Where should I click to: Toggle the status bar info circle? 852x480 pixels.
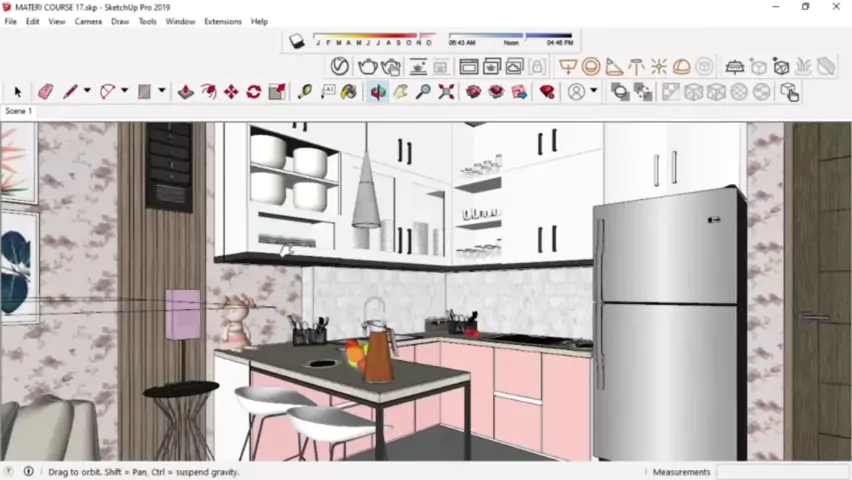[28, 471]
